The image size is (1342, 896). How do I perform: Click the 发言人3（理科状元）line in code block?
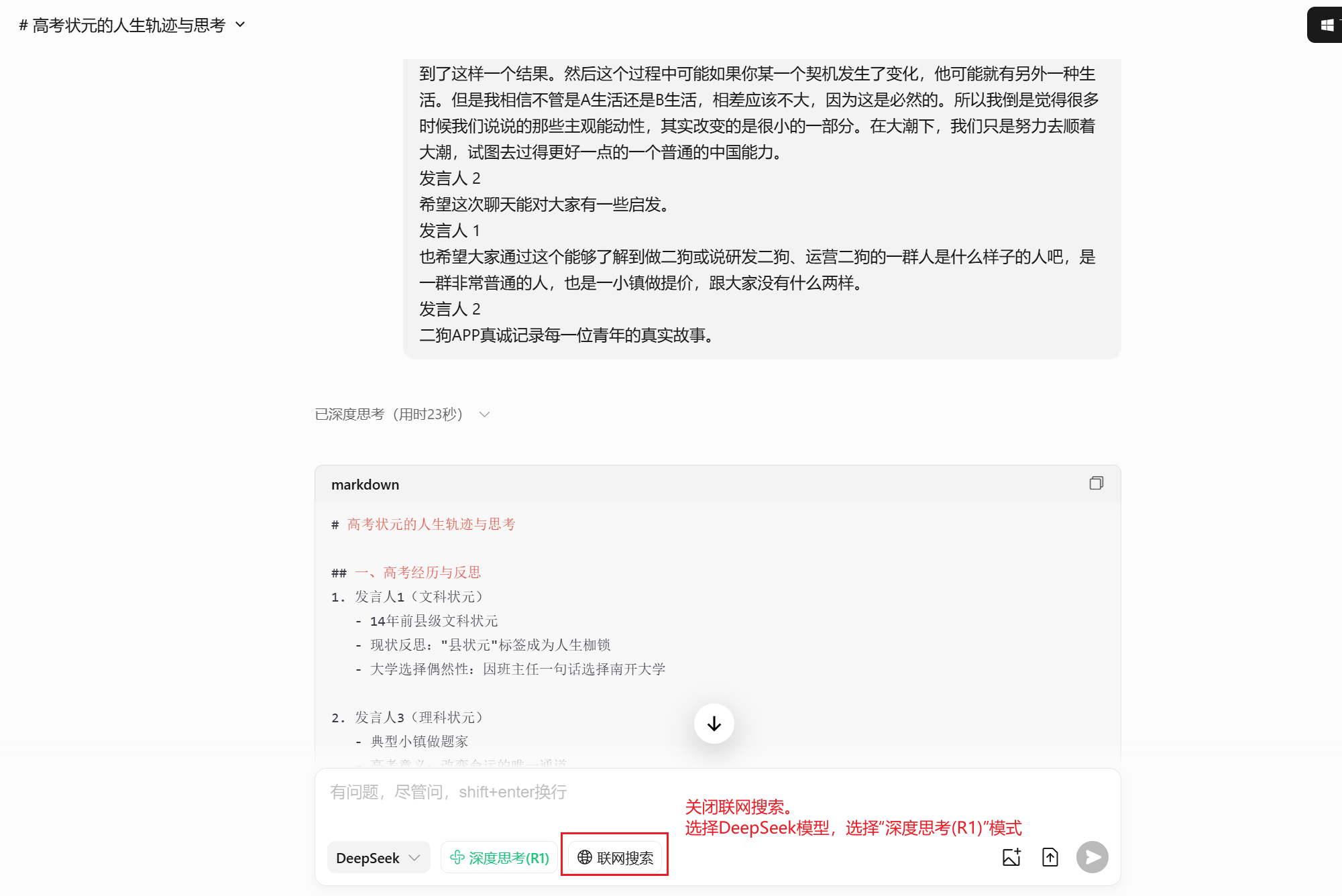(418, 718)
